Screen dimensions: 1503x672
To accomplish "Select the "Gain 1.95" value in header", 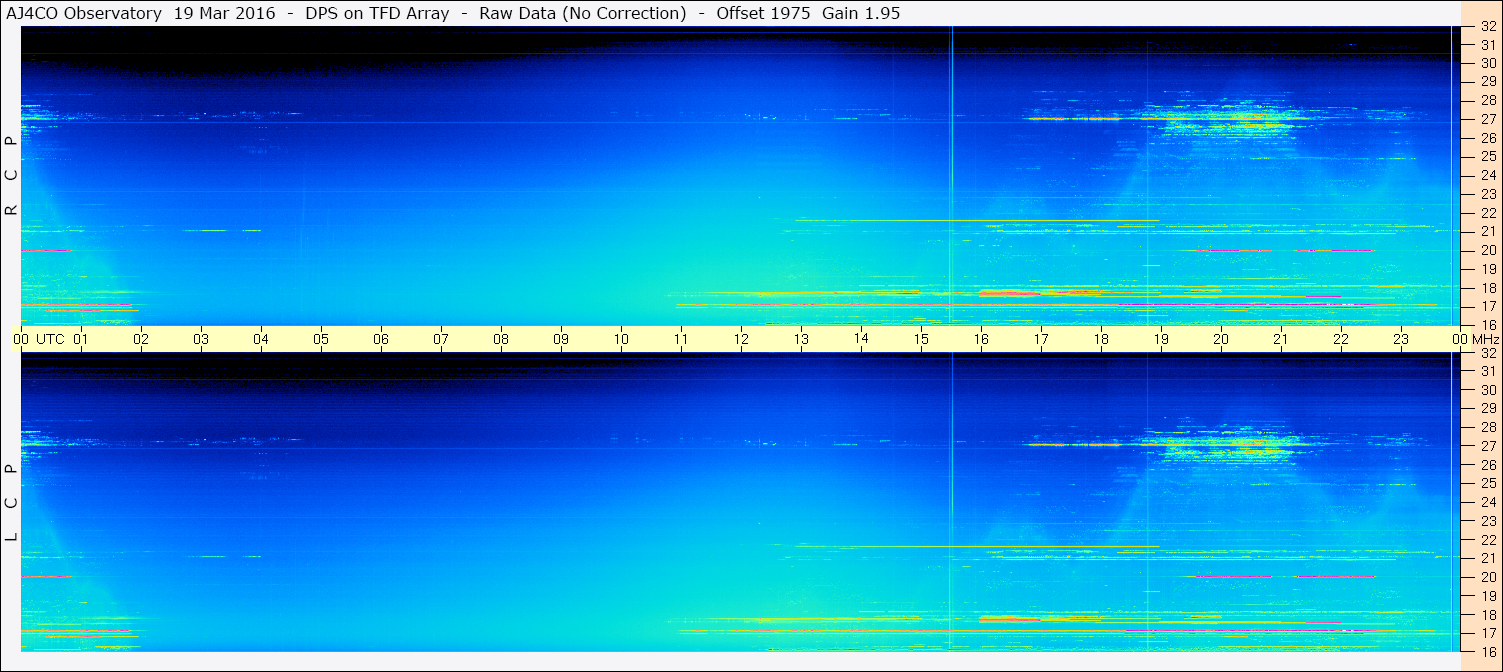I will pyautogui.click(x=861, y=13).
